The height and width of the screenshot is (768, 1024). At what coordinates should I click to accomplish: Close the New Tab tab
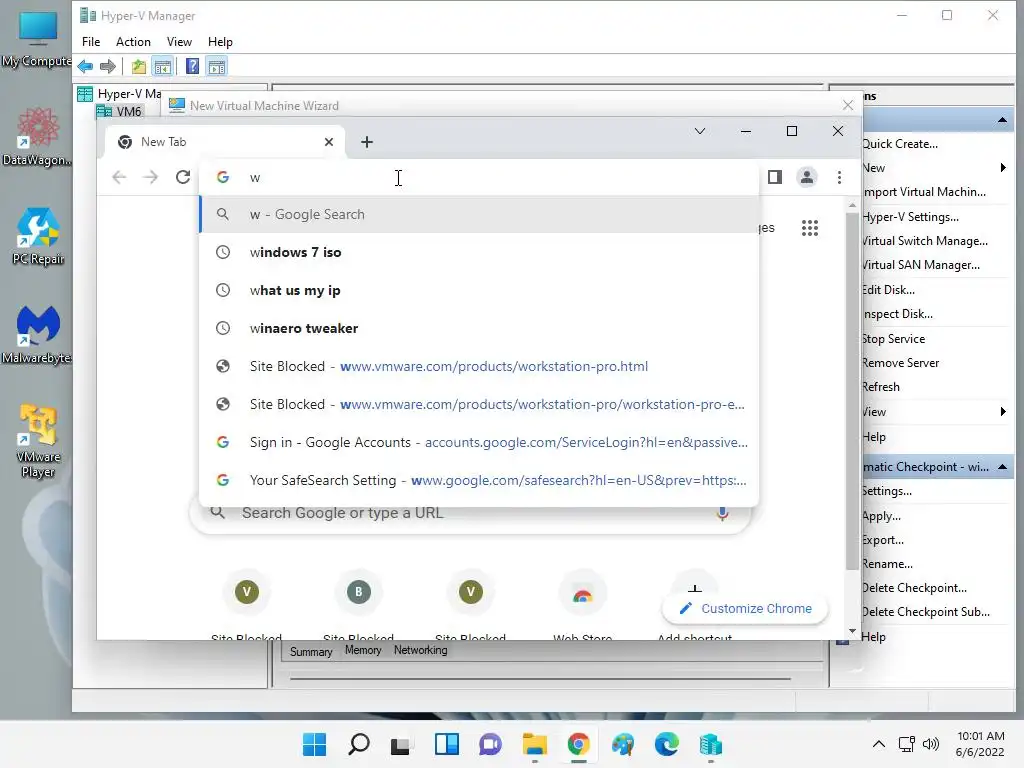point(329,142)
